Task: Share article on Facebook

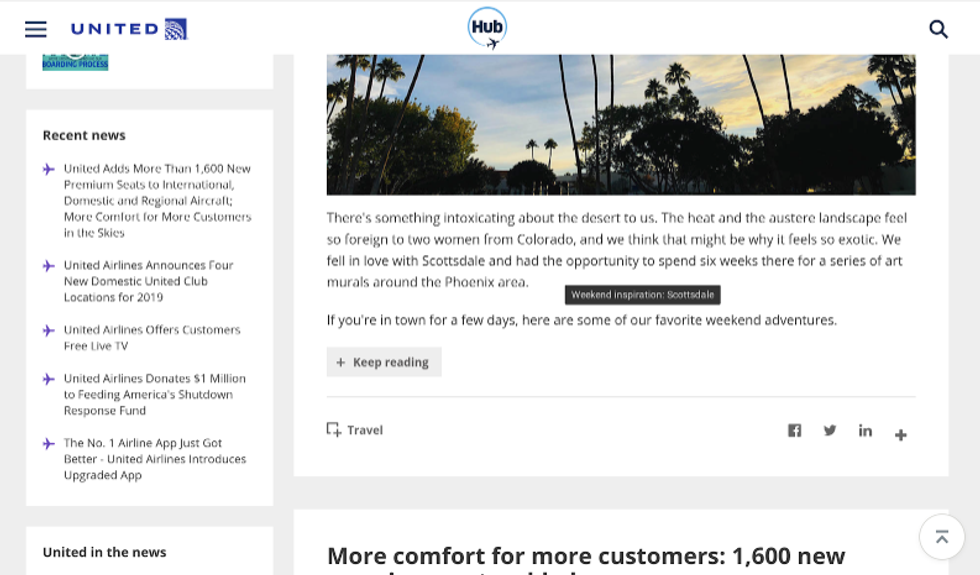Action: pos(794,430)
